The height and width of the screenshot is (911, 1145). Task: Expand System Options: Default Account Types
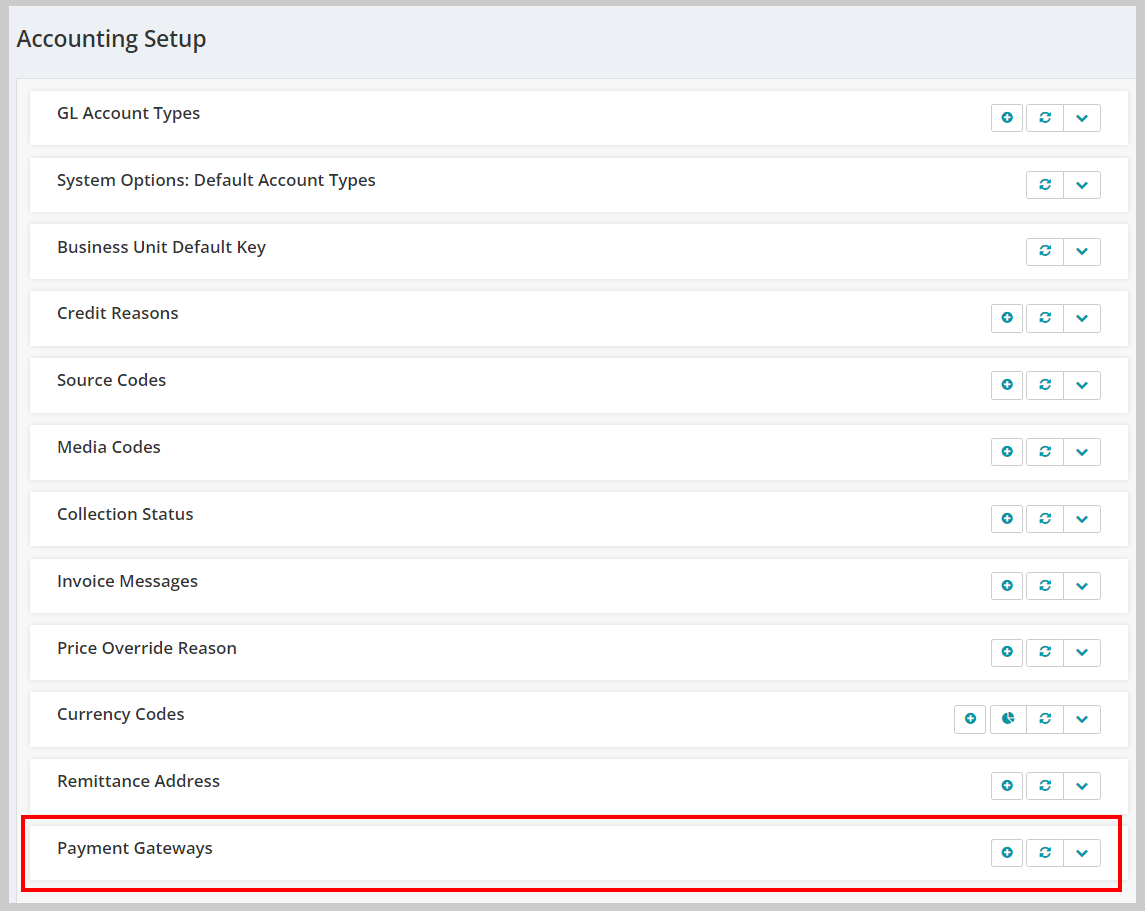[x=1082, y=185]
